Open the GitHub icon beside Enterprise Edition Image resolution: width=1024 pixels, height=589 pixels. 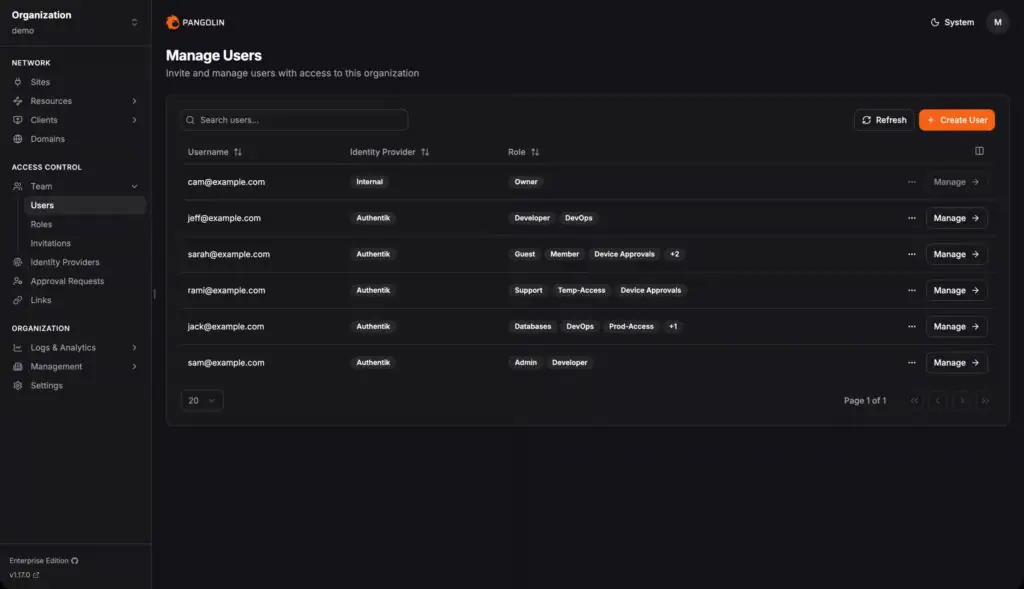pyautogui.click(x=75, y=561)
